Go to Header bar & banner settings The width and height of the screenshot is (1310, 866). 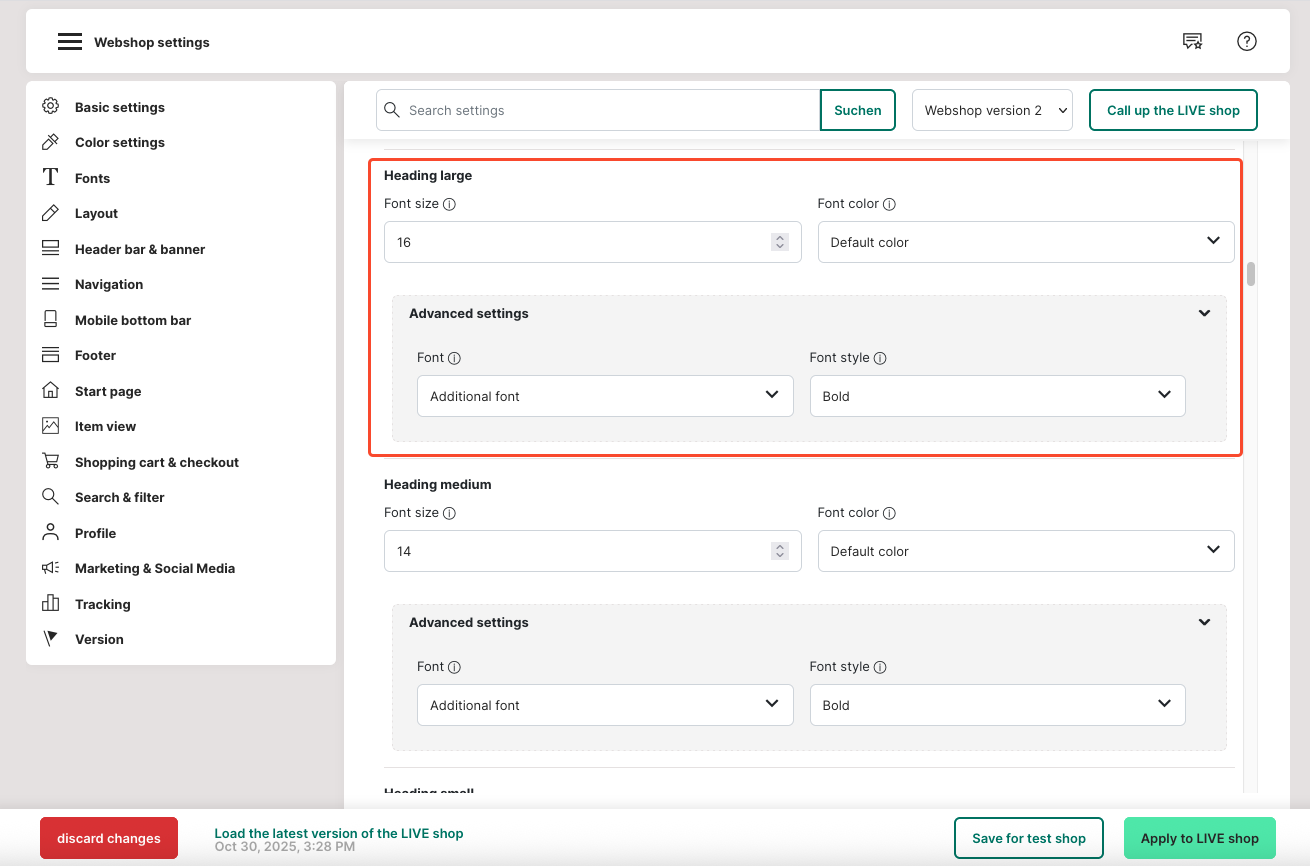click(x=139, y=249)
